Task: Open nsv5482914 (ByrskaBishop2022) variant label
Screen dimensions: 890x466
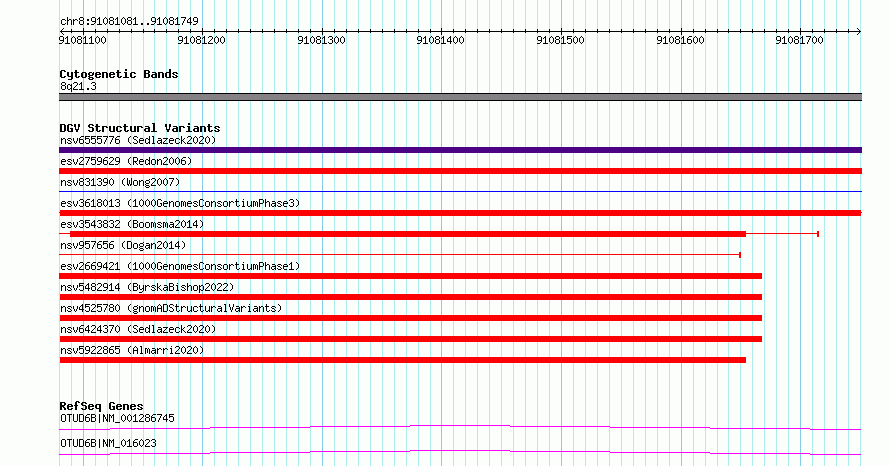Action: (x=147, y=287)
